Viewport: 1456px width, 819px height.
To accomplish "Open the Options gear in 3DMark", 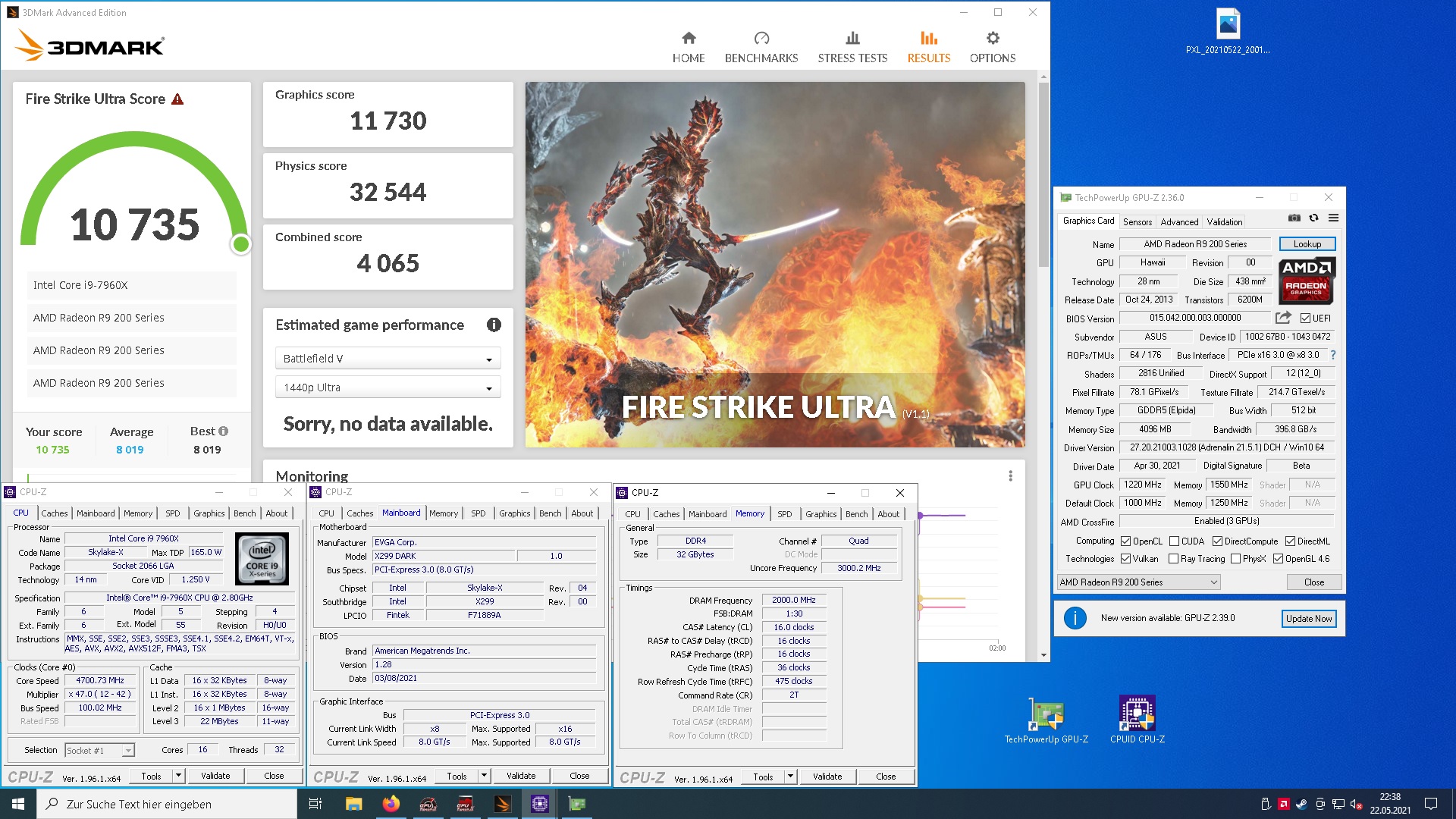I will 992,47.
